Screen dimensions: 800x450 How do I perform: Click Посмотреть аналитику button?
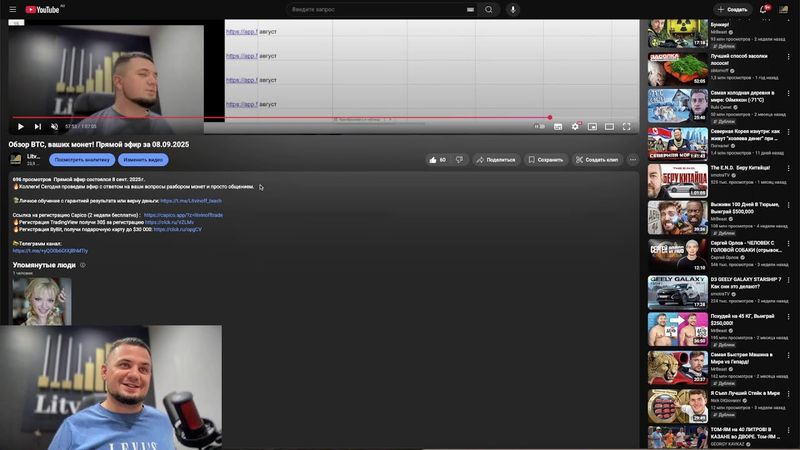[x=82, y=159]
